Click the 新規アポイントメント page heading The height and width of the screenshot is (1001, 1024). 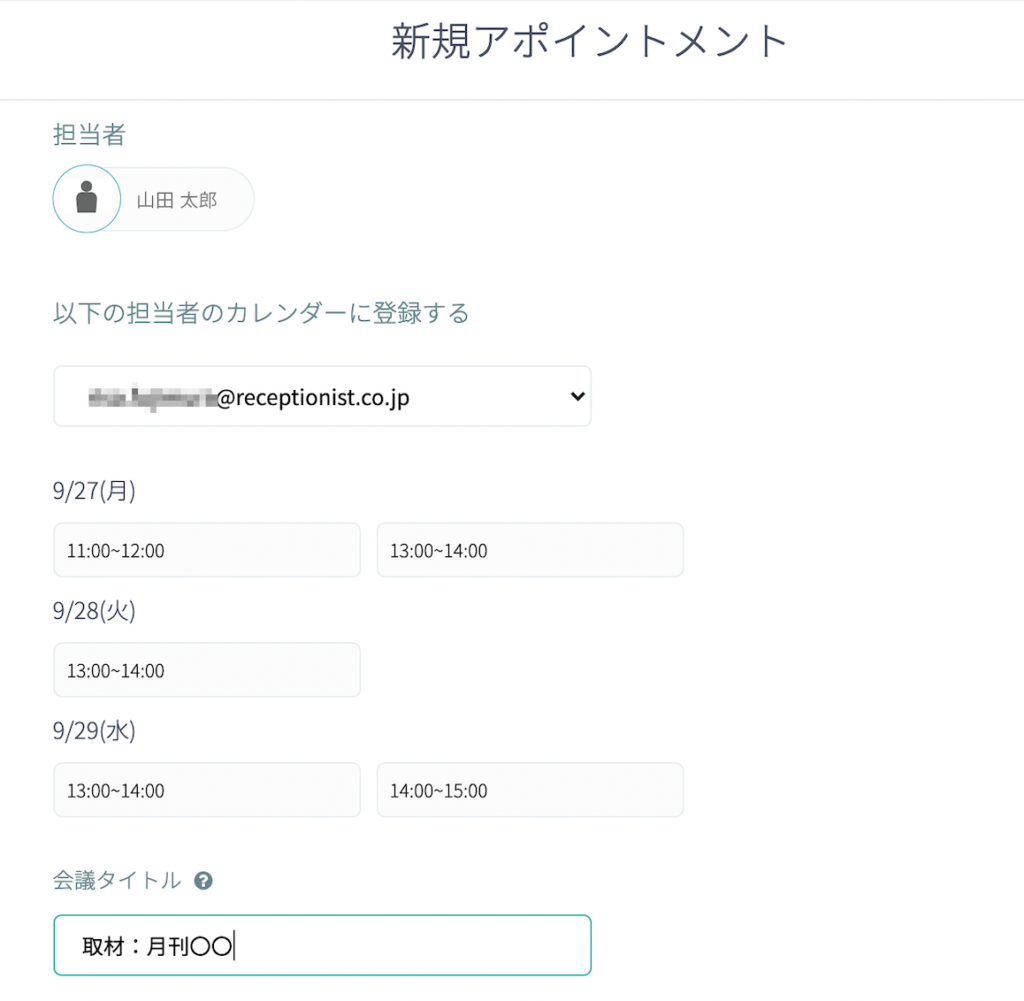point(590,42)
